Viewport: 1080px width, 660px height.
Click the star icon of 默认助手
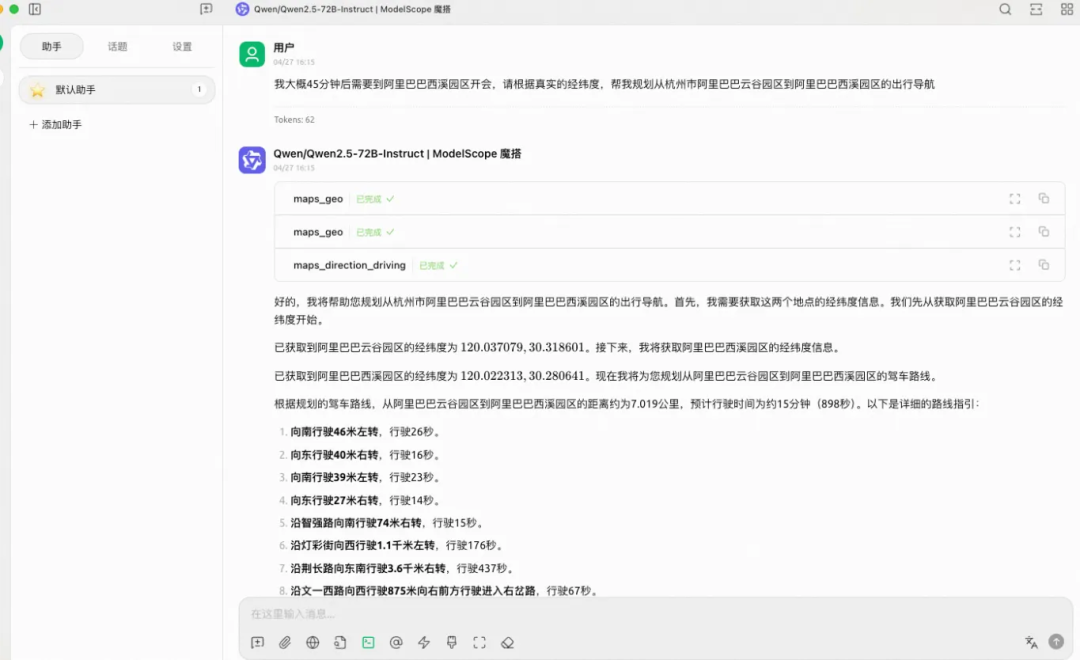click(x=37, y=90)
